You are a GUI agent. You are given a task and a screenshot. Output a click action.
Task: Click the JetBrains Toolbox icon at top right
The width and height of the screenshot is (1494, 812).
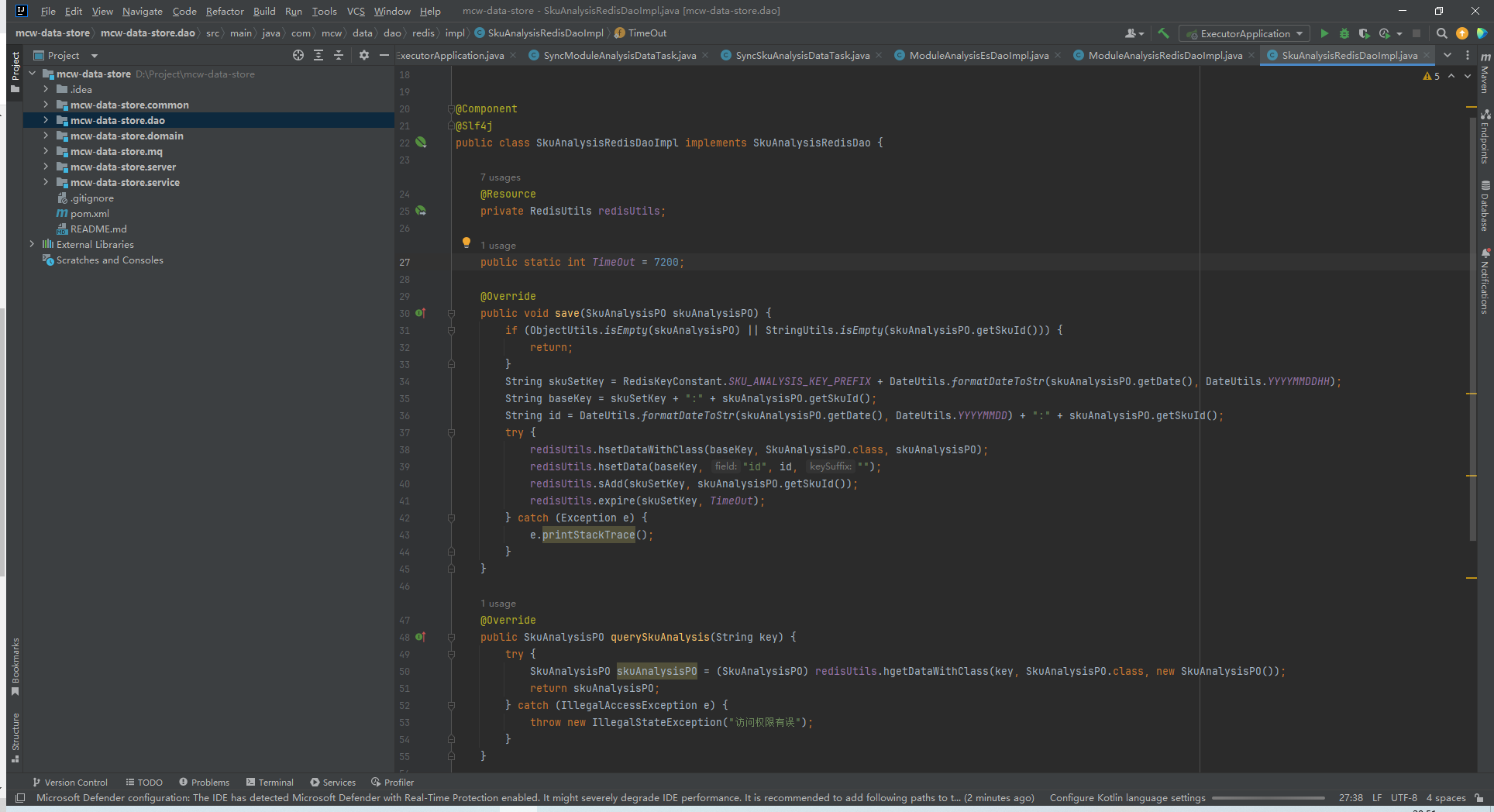coord(1482,33)
